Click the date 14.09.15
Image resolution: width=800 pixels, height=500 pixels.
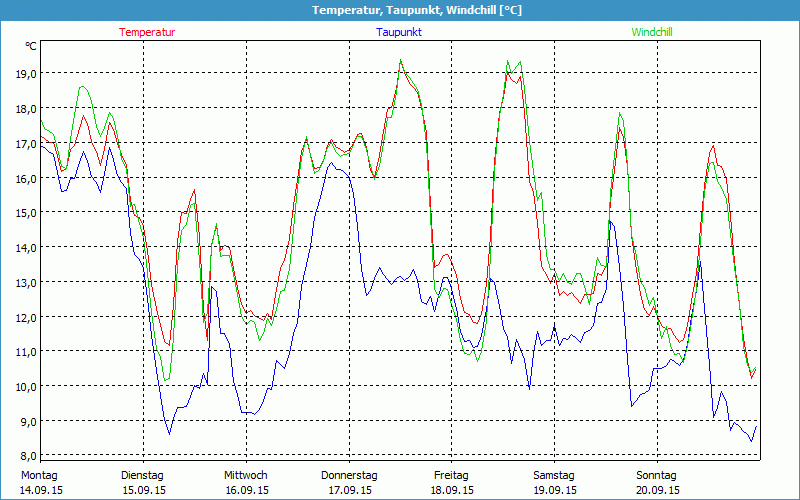(x=41, y=490)
